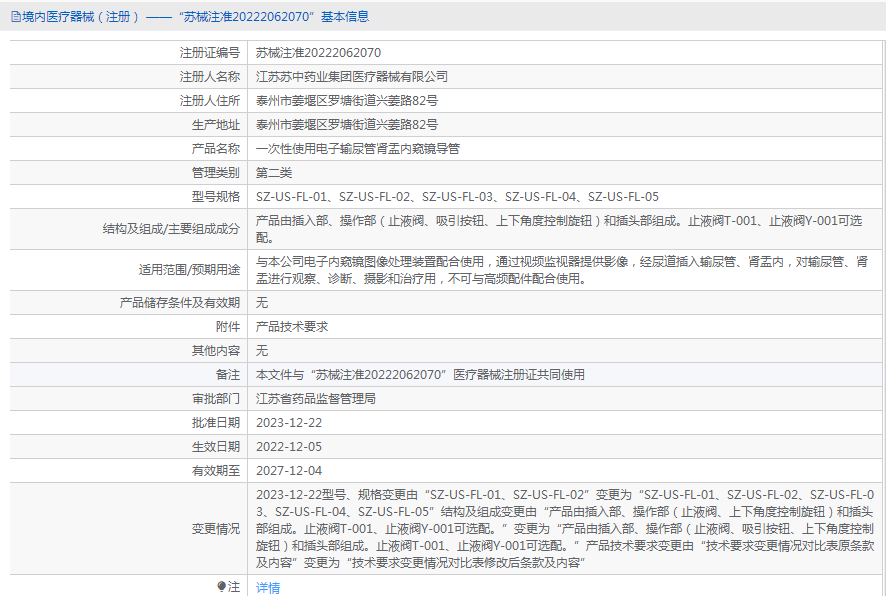The width and height of the screenshot is (886, 596).
Task: Select the 与本公司电子内窥镜图像处理装置配合使用 description
Action: pos(562,269)
